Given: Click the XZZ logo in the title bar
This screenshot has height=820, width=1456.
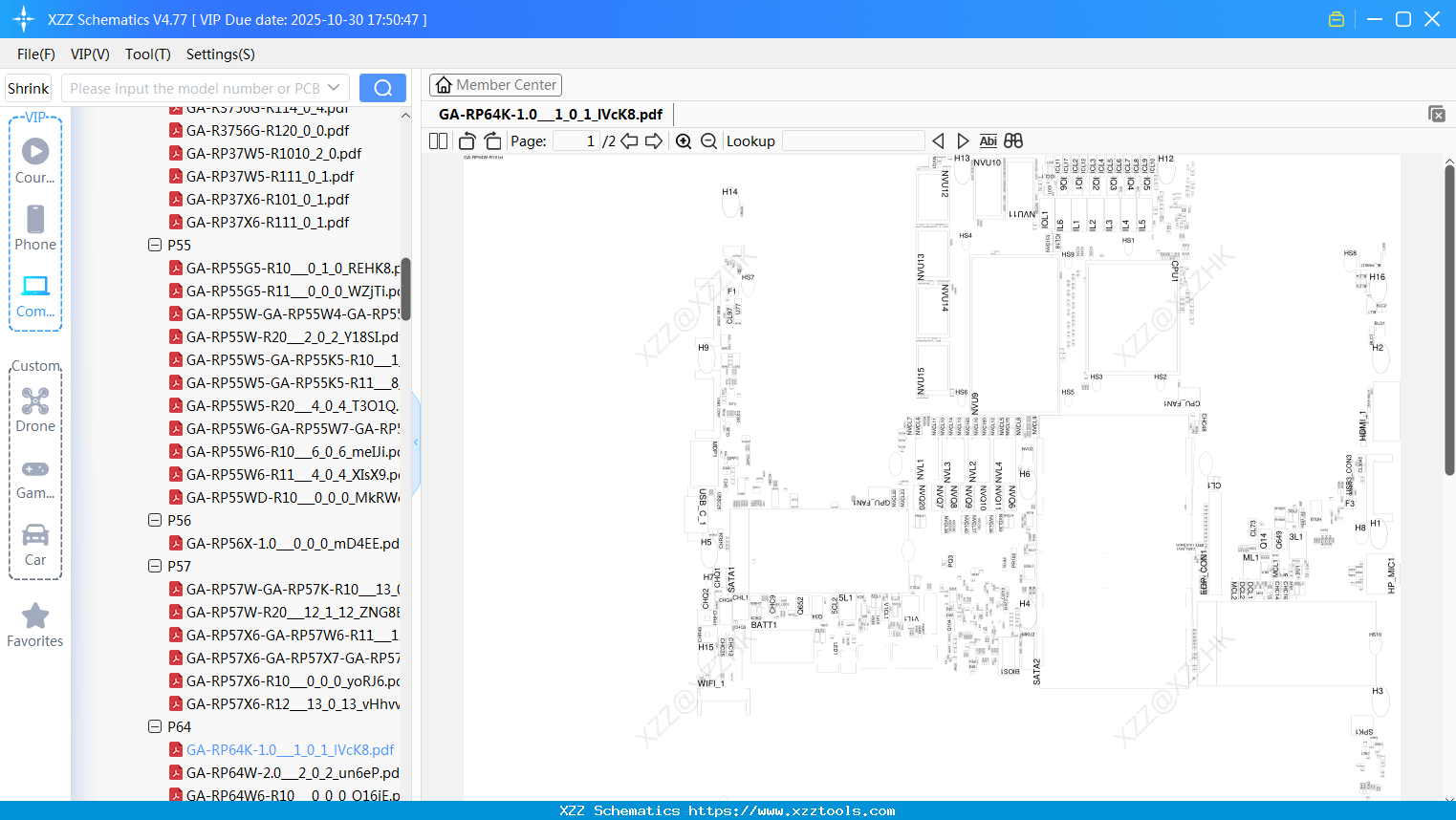Looking at the screenshot, I should pyautogui.click(x=23, y=19).
